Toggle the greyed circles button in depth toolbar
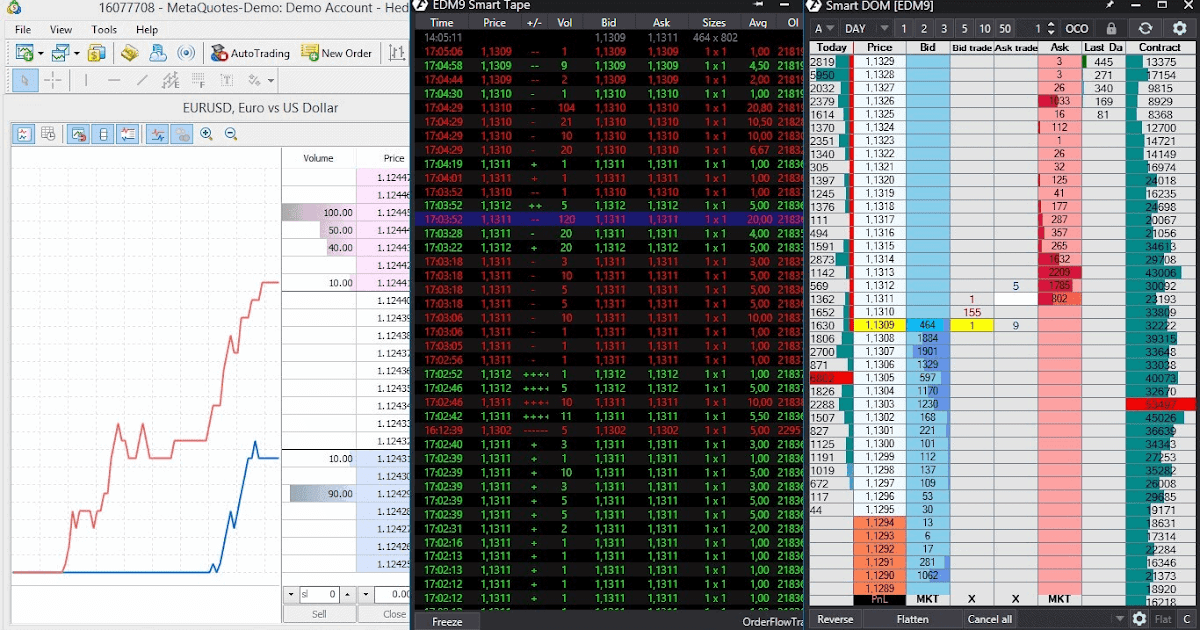 tap(181, 133)
